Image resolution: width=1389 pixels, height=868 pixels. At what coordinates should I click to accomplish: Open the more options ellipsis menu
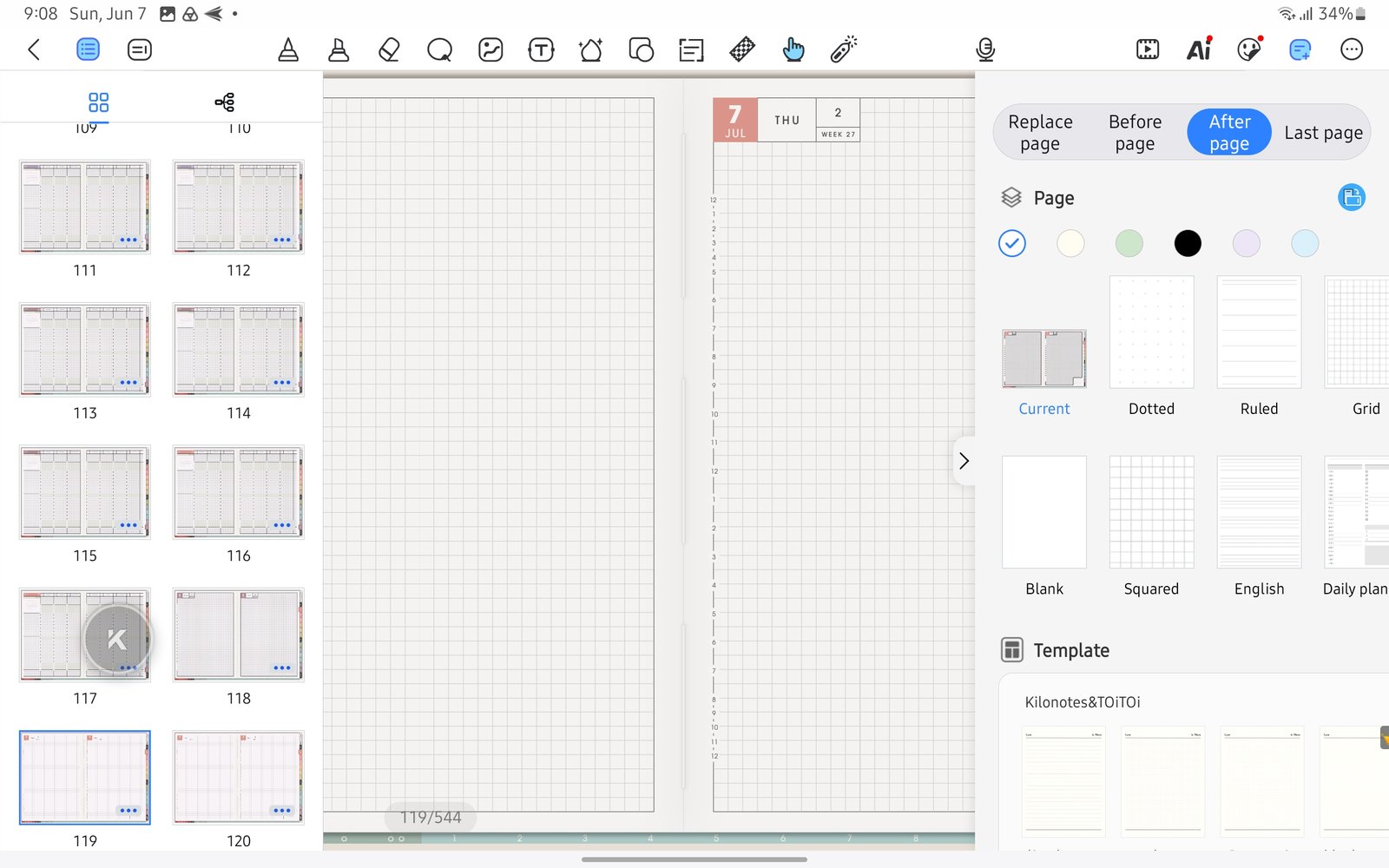click(1352, 49)
